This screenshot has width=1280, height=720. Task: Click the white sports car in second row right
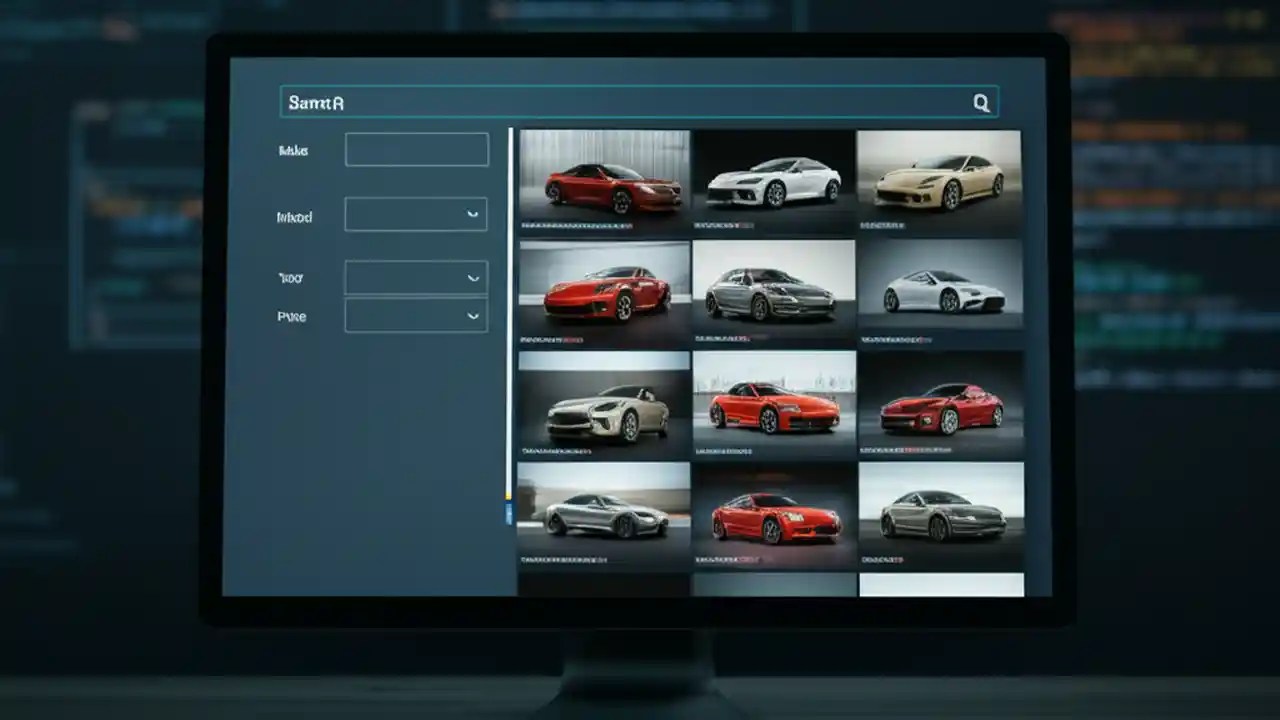[x=940, y=290]
